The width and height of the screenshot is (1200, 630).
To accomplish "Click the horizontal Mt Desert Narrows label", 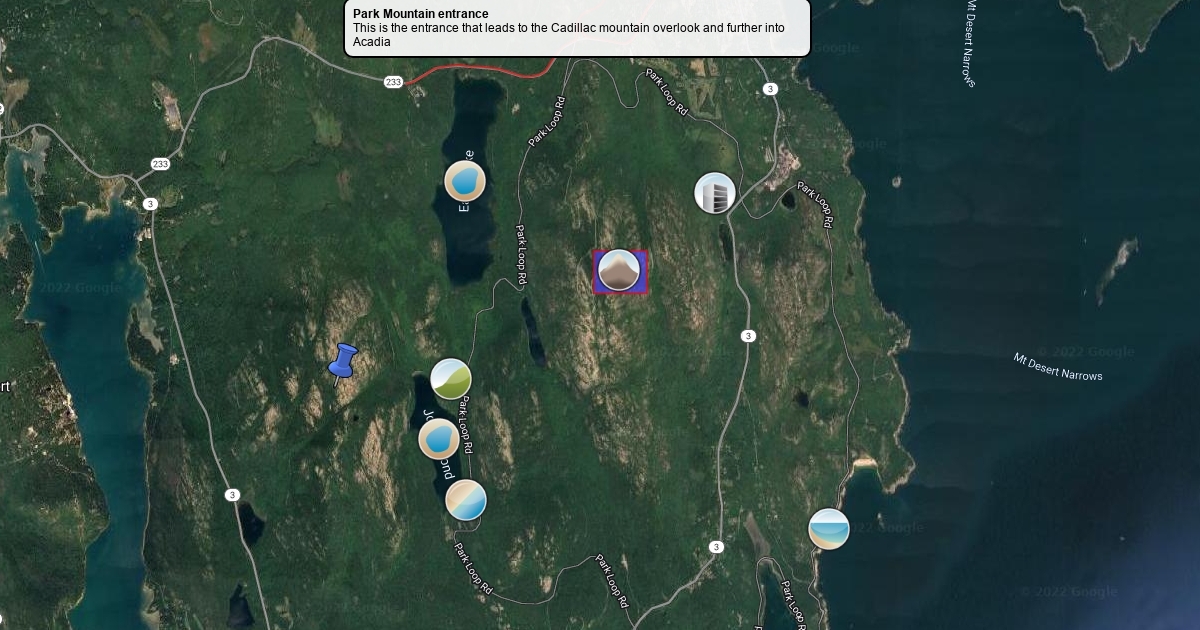I will (x=1057, y=367).
